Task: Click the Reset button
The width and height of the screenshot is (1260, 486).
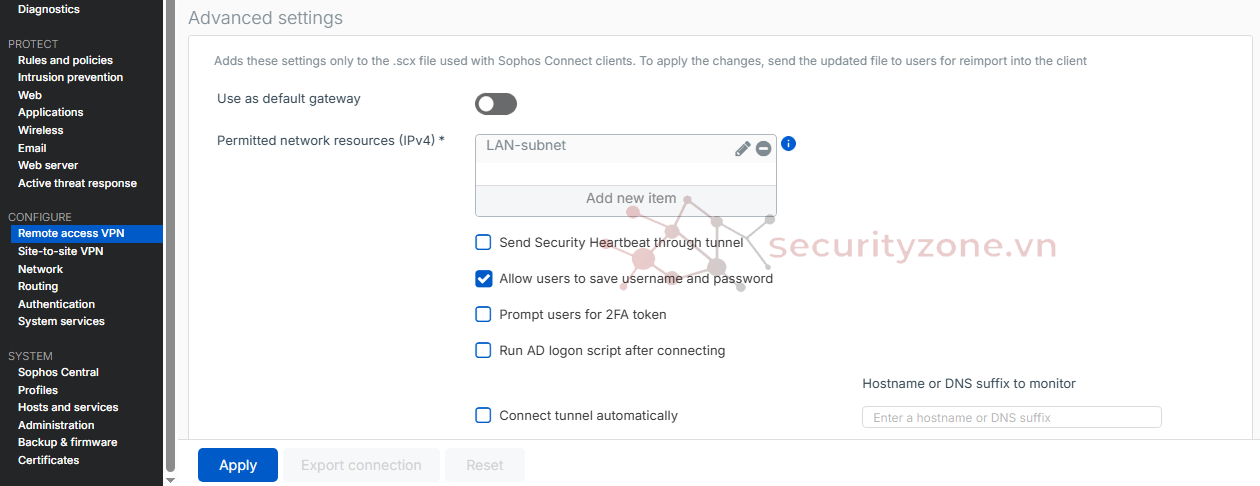Action: [485, 465]
